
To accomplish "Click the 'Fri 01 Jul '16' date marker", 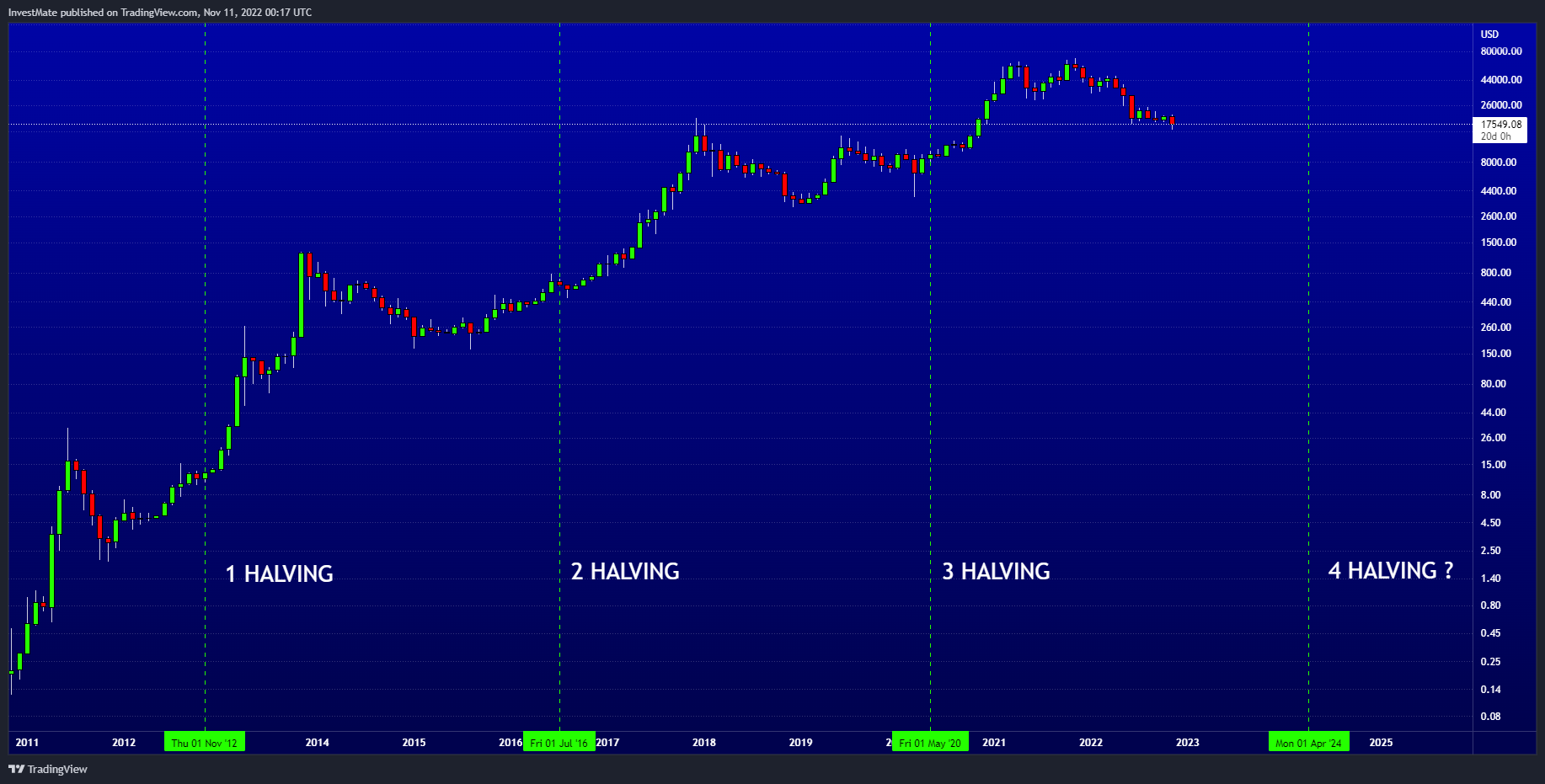I will point(559,742).
